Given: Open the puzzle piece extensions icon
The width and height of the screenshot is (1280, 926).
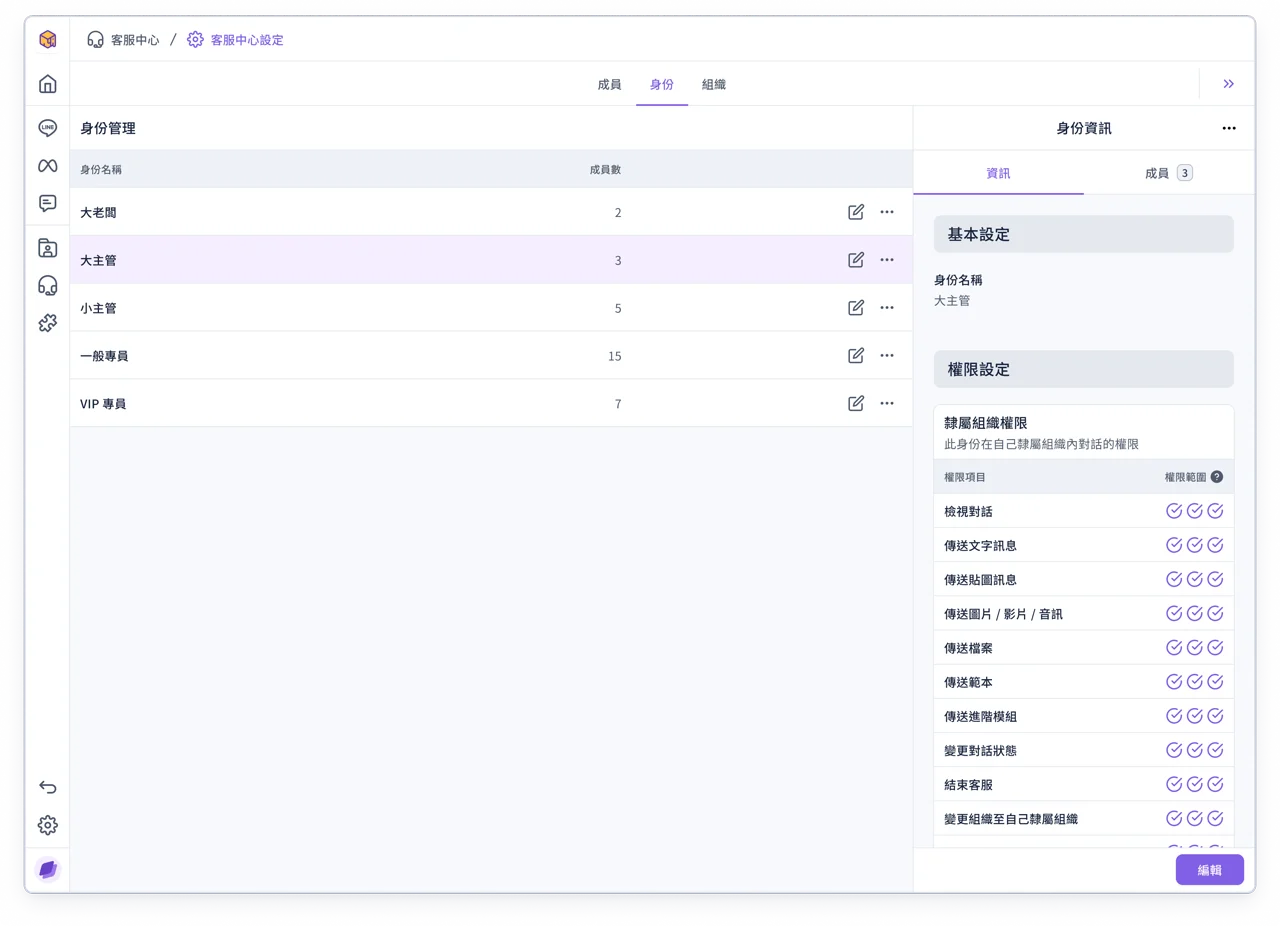Looking at the screenshot, I should [47, 323].
